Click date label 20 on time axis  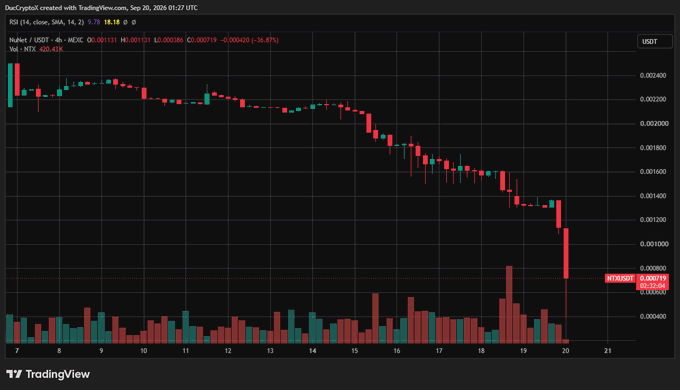pos(566,351)
